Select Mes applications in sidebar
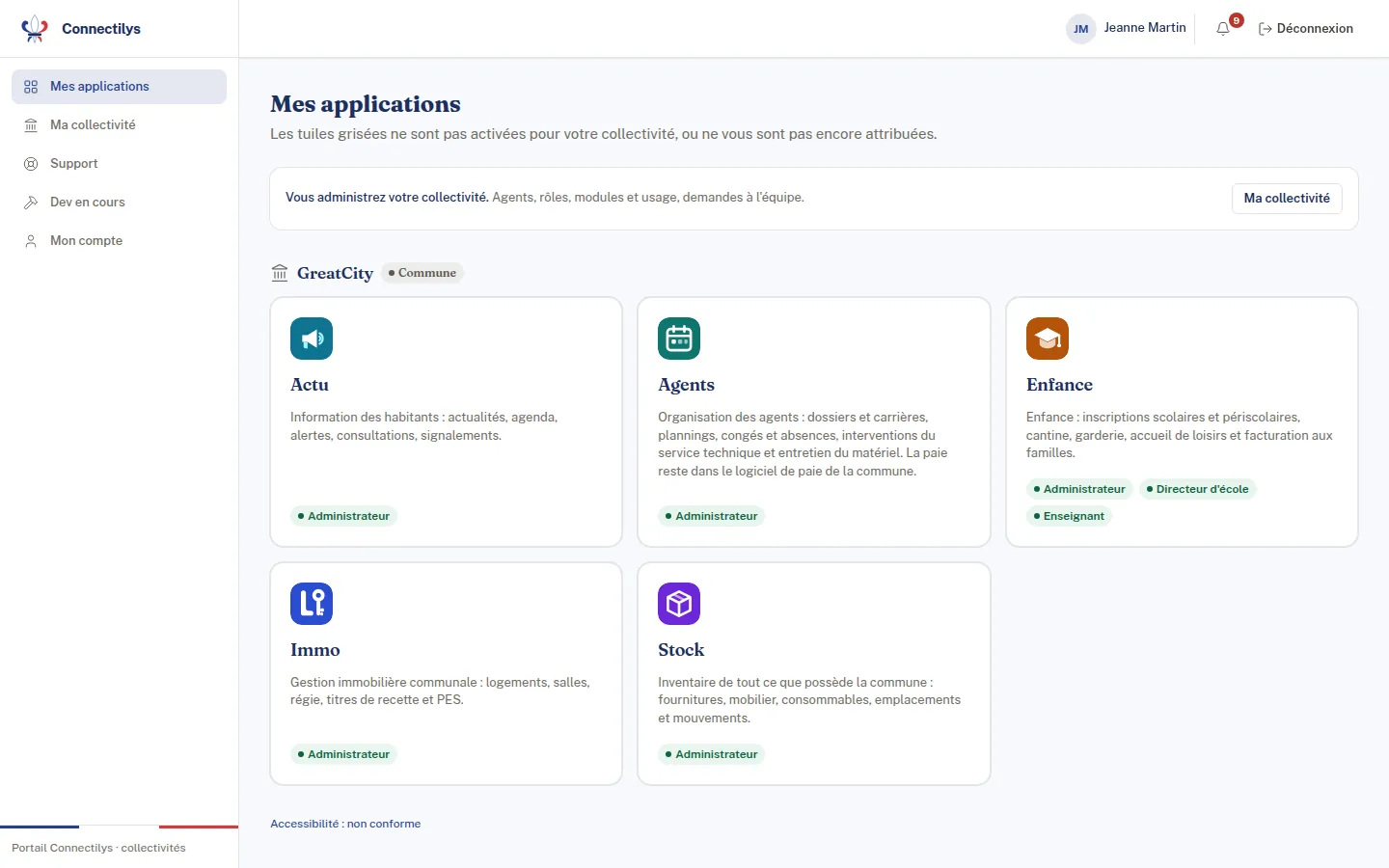 [x=119, y=87]
